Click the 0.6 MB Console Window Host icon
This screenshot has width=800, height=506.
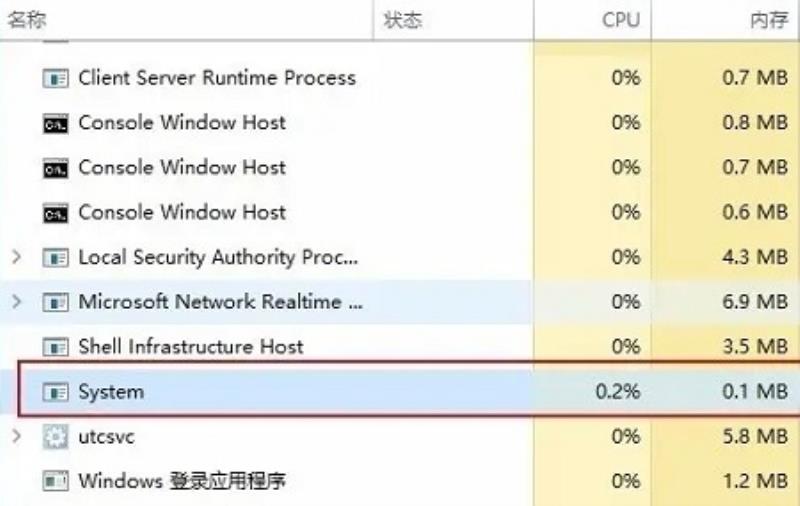tap(55, 213)
